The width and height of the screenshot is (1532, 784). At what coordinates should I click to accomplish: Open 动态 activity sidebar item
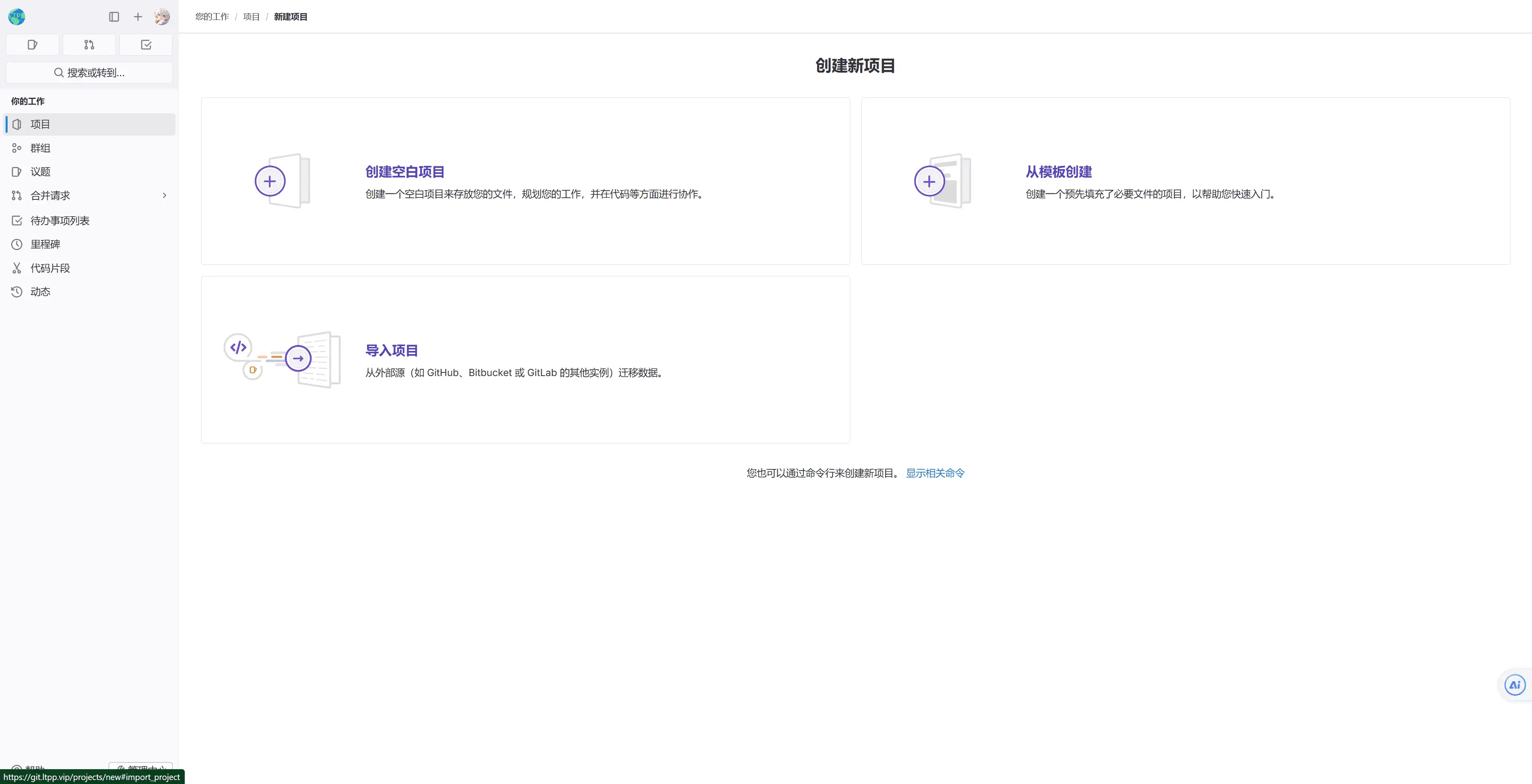pyautogui.click(x=40, y=292)
